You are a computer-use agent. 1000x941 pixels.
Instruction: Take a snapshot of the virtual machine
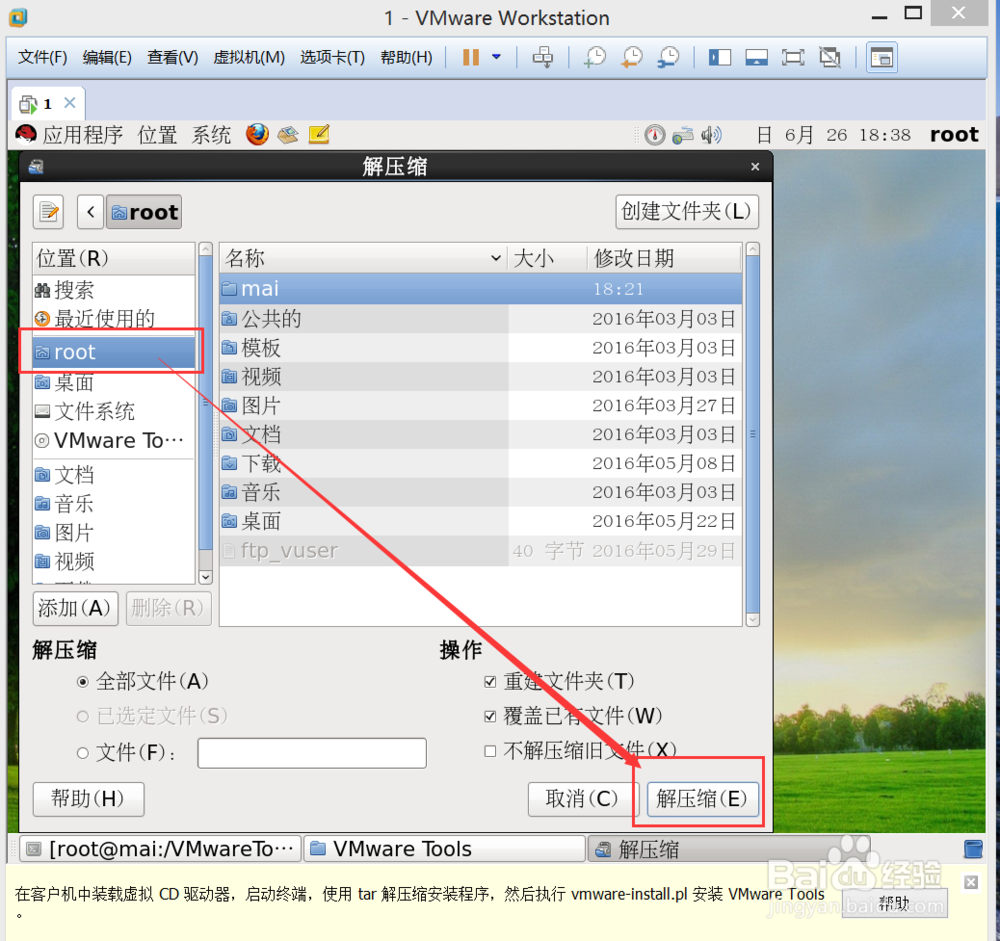click(594, 57)
